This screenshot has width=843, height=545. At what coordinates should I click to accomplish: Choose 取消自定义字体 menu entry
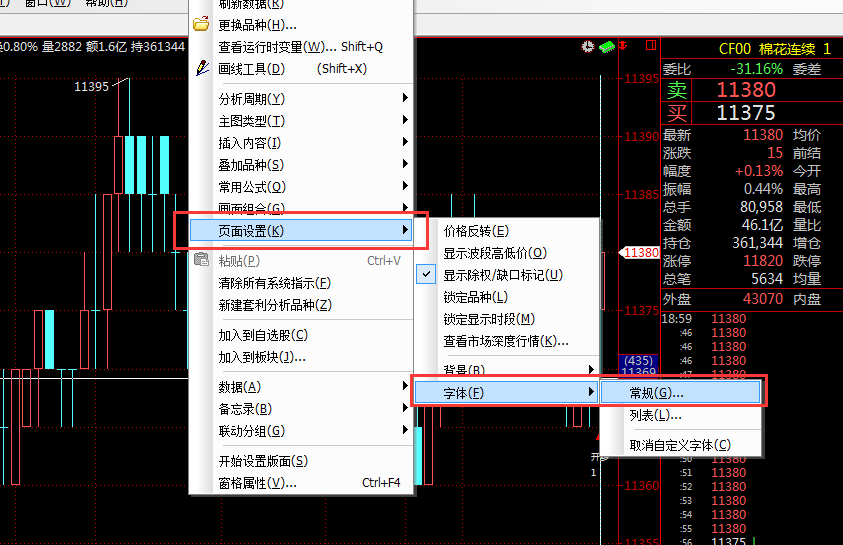pos(680,445)
